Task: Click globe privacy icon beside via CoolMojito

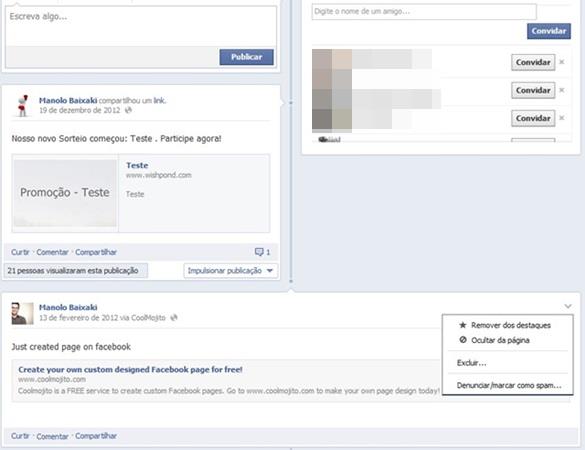Action: 173,318
